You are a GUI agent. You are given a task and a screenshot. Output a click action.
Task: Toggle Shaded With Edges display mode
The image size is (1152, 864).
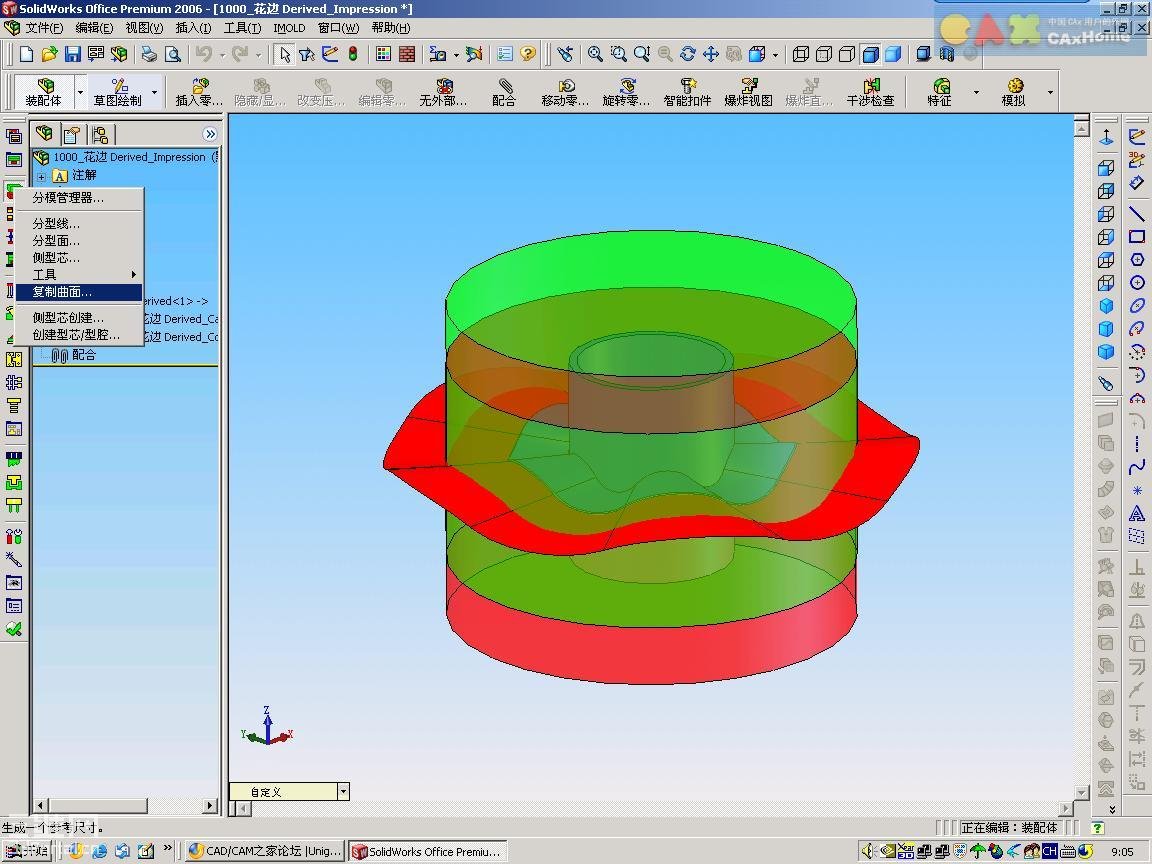click(870, 54)
